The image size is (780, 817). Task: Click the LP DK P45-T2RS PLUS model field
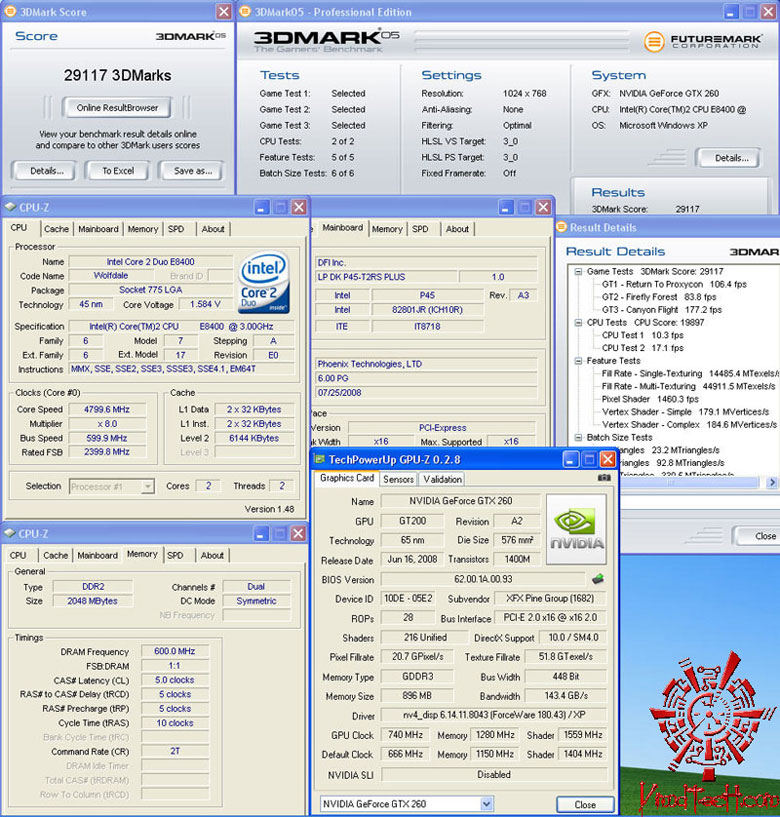[x=386, y=277]
